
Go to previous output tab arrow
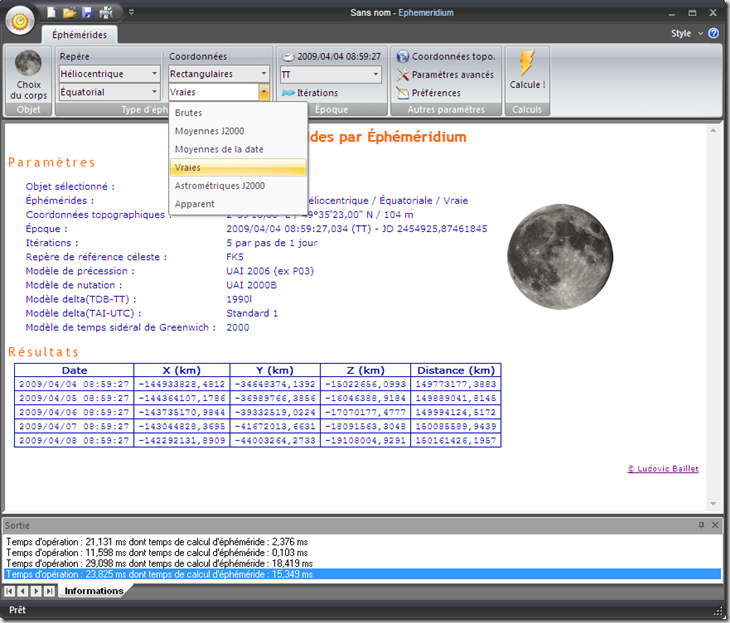(x=22, y=591)
